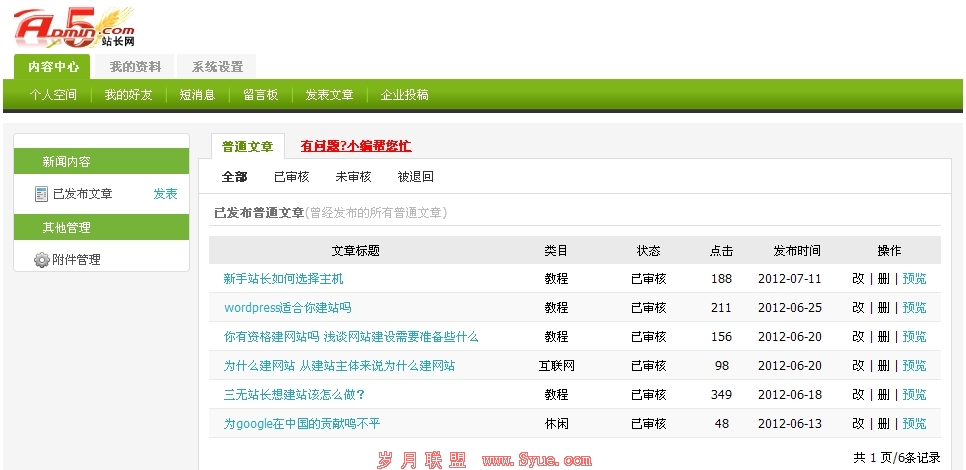Open the 有问题?小编帮您忙 help link
966x470 pixels.
click(x=355, y=146)
